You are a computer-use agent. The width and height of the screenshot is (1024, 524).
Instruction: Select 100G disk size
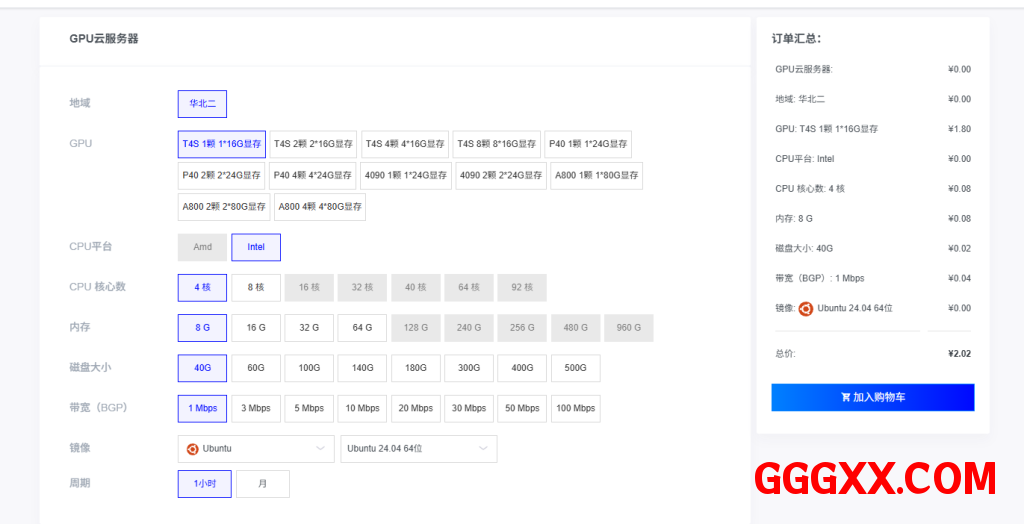[309, 368]
